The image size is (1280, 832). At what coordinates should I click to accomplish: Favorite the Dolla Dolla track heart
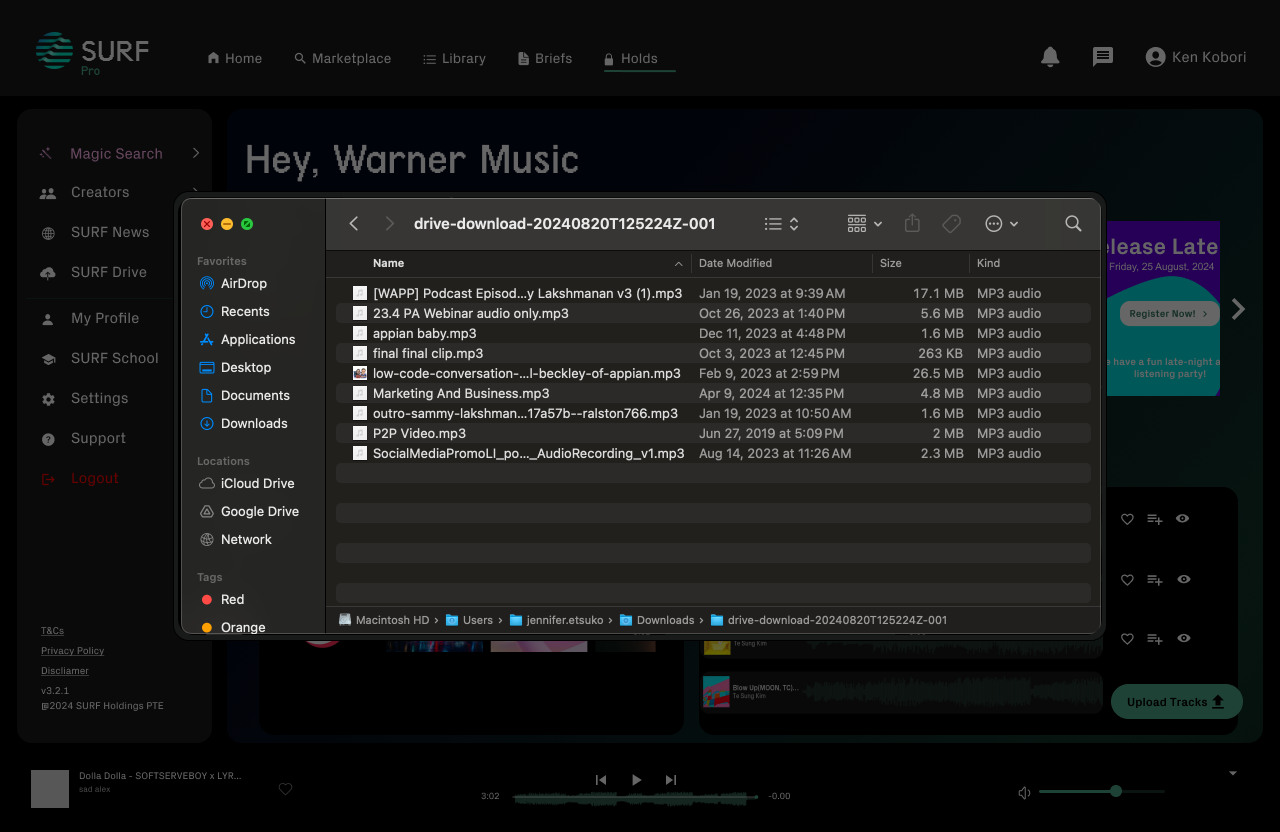(x=285, y=789)
